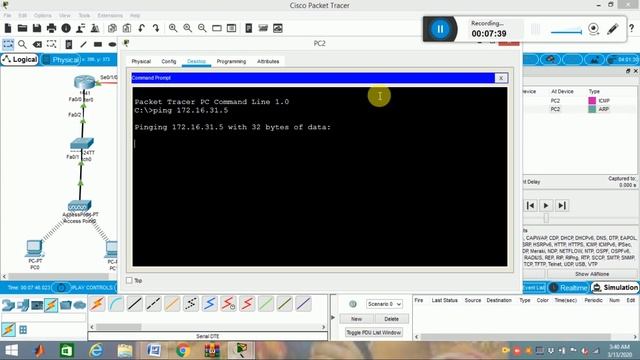Viewport: 640px width, 360px height.
Task: Select PC0 on the canvas
Action: 35,248
